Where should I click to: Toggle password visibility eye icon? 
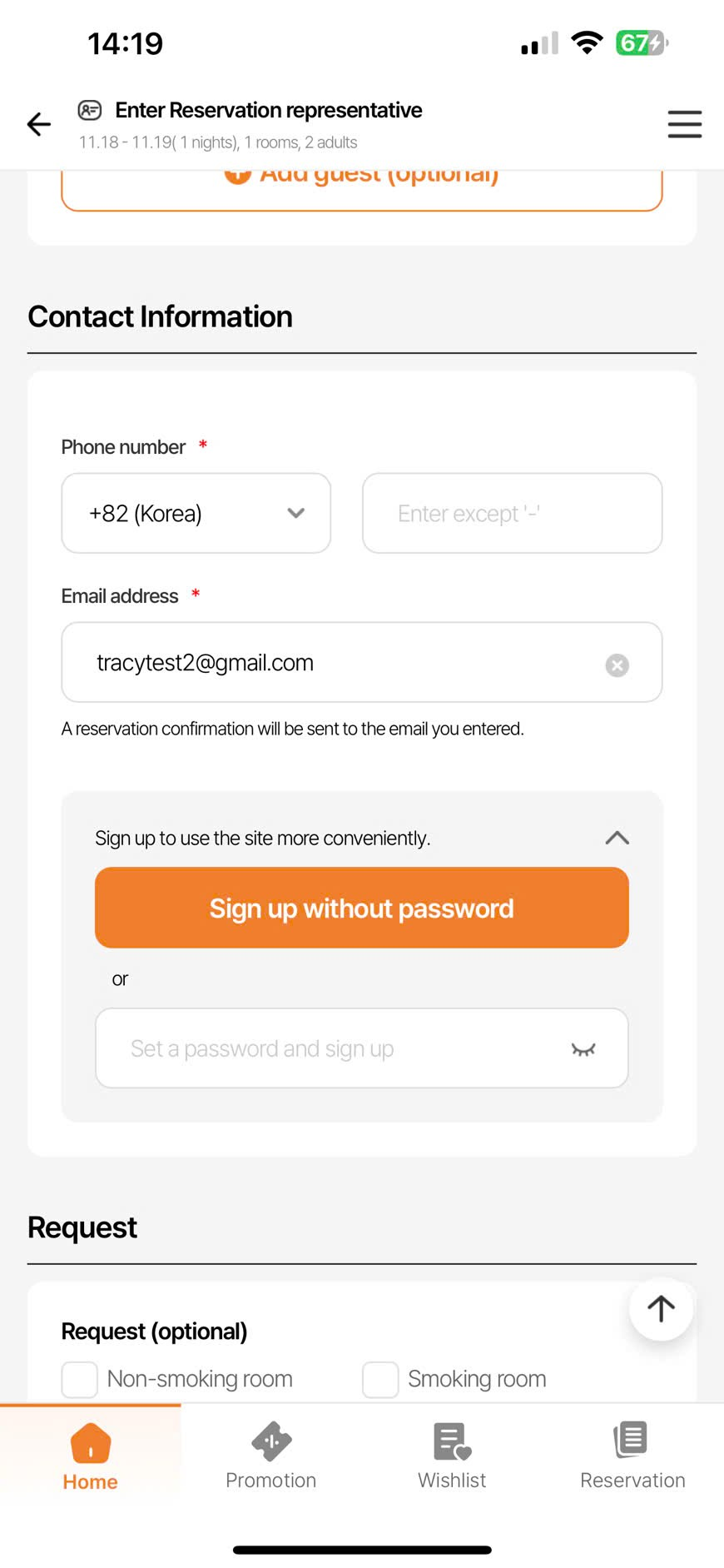pyautogui.click(x=583, y=1049)
